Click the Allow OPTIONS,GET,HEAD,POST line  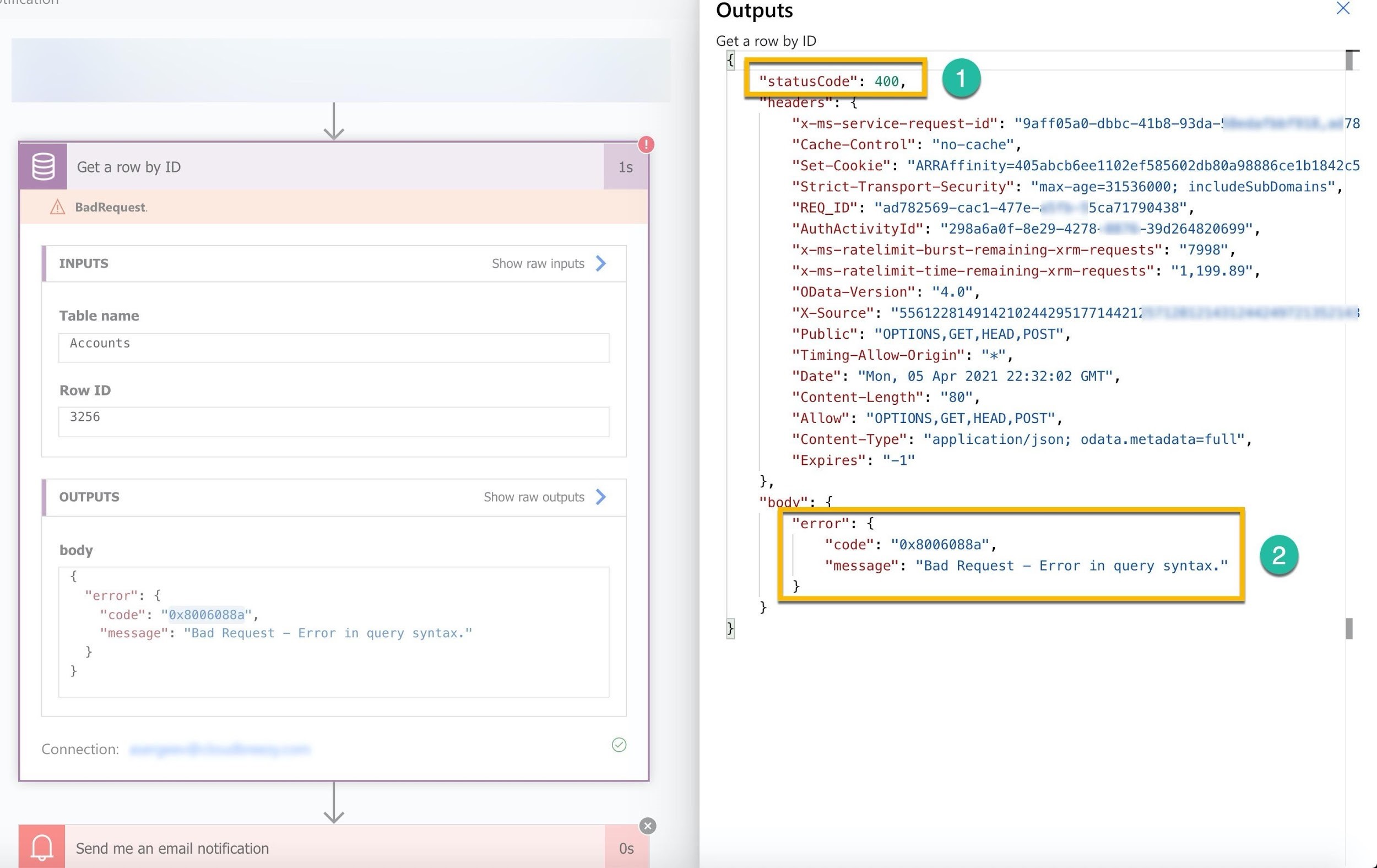(927, 419)
